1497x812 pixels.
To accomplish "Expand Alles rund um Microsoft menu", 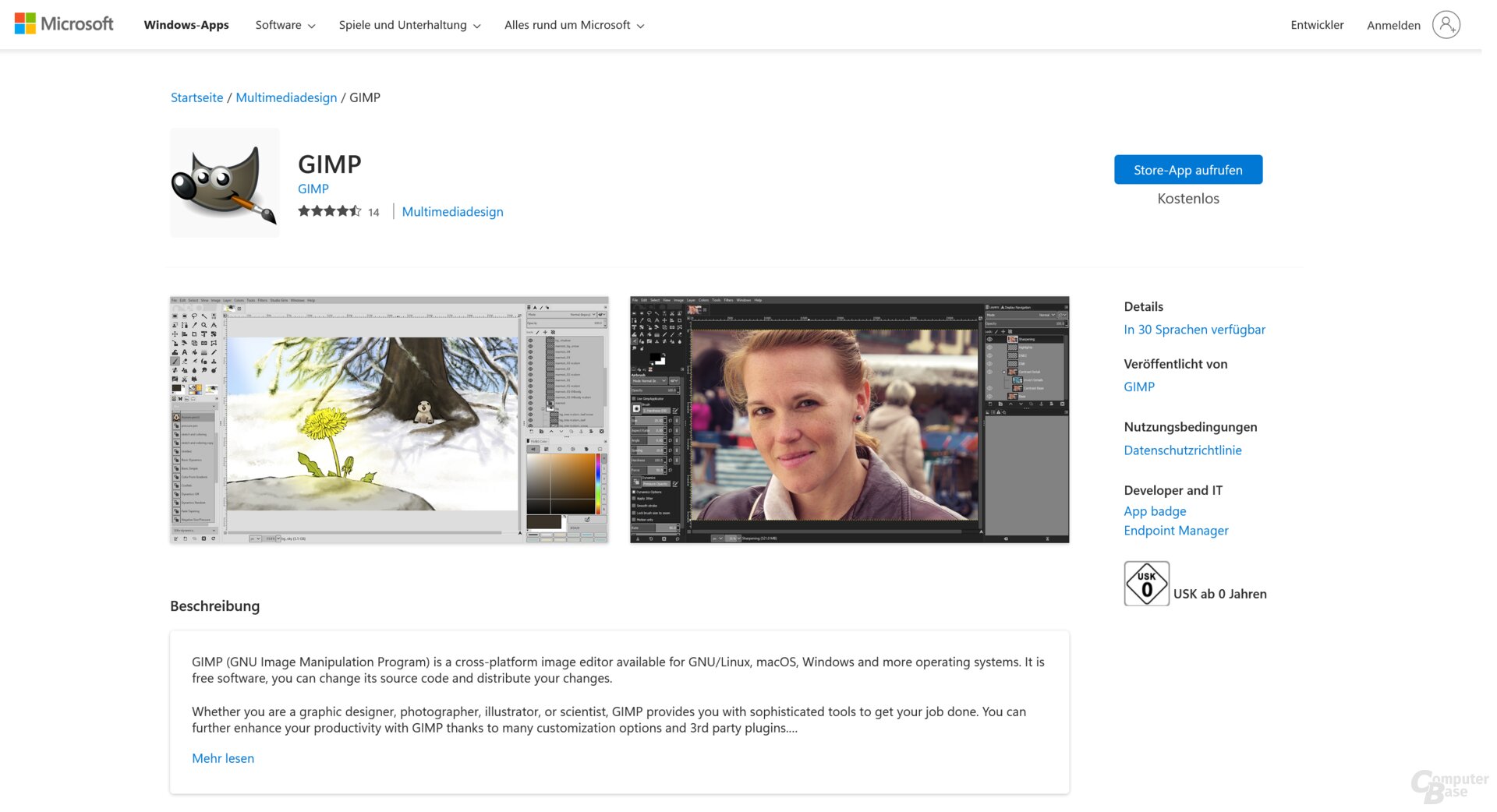I will coord(574,25).
